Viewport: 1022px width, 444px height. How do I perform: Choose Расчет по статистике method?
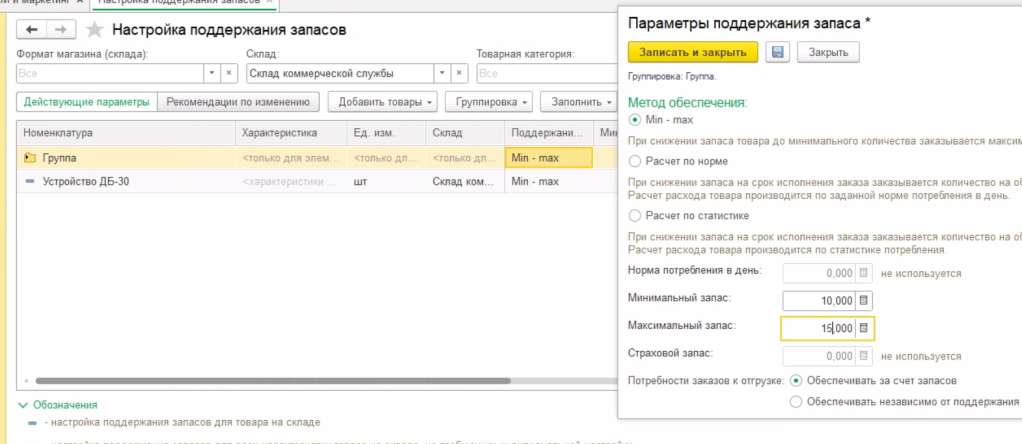[x=634, y=215]
